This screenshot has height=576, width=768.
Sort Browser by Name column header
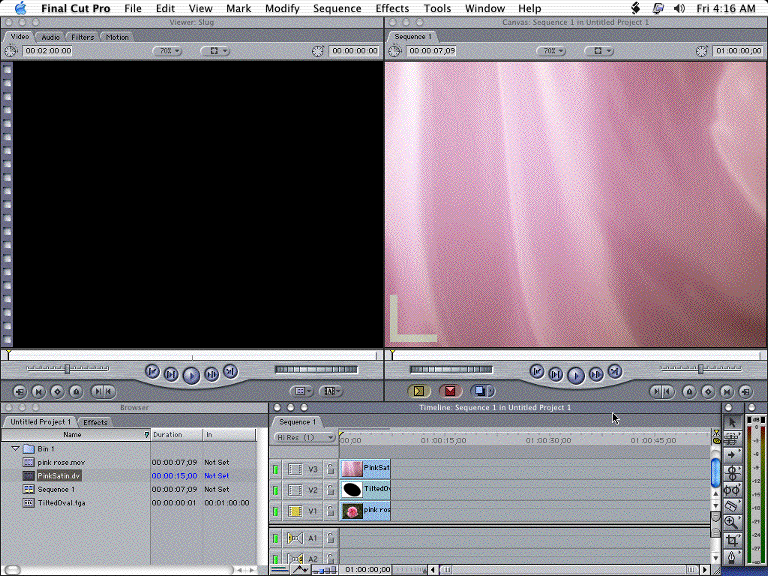click(x=72, y=435)
